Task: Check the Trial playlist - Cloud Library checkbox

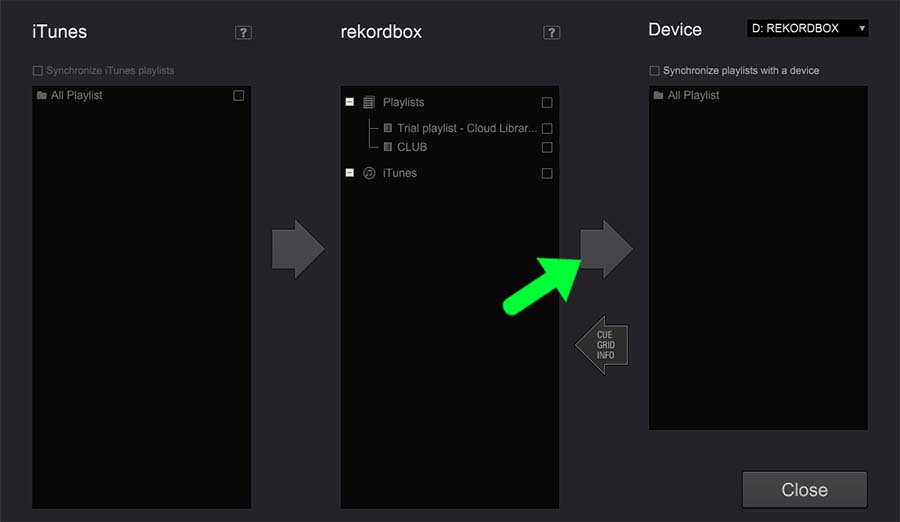Action: (x=547, y=129)
